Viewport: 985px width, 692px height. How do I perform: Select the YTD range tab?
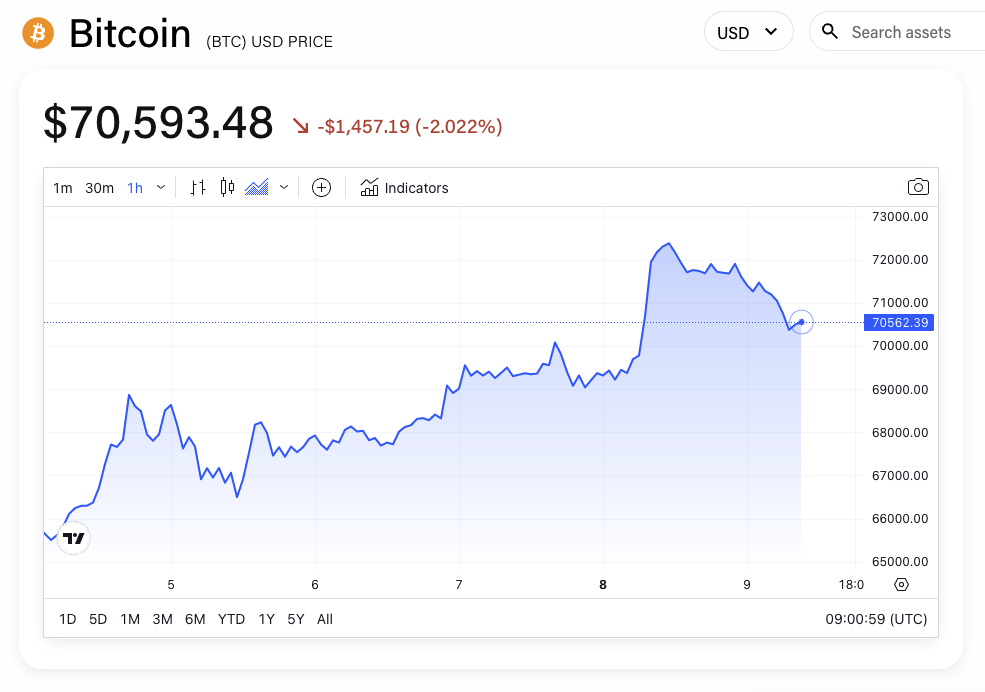(231, 619)
